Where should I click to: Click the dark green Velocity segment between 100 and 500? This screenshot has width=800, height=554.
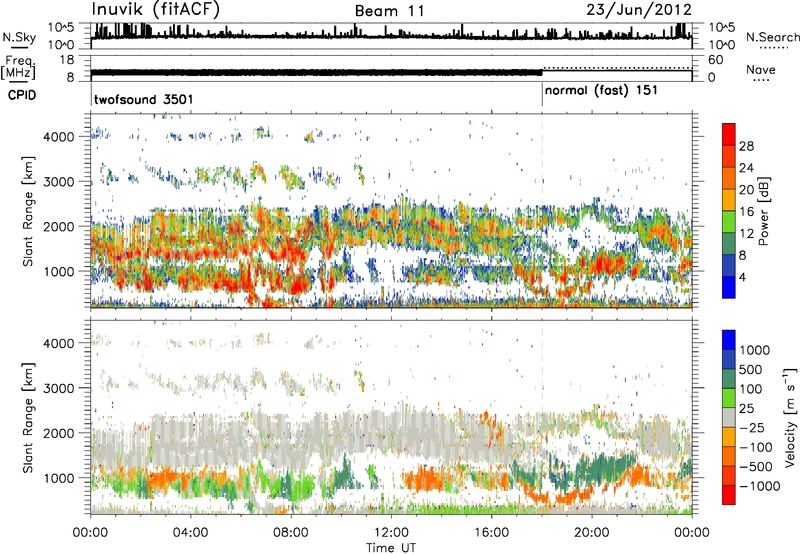729,378
